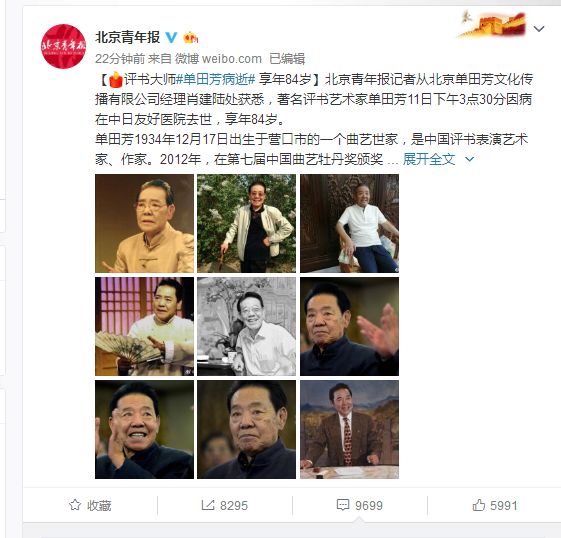Click the blue verified V badge
The width and height of the screenshot is (561, 538).
coord(171,37)
